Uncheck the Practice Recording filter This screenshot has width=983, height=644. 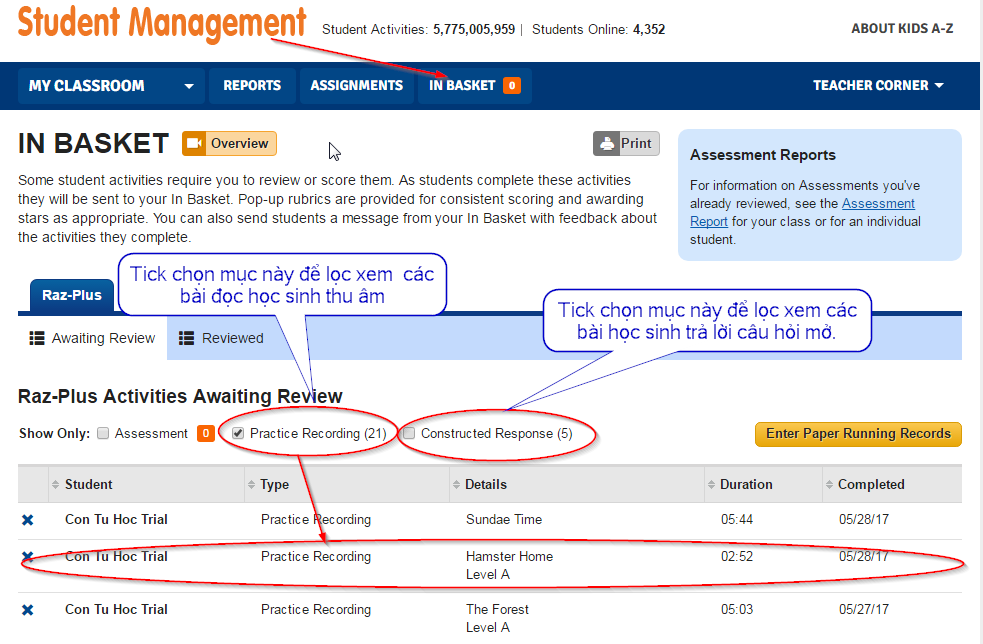click(x=238, y=433)
